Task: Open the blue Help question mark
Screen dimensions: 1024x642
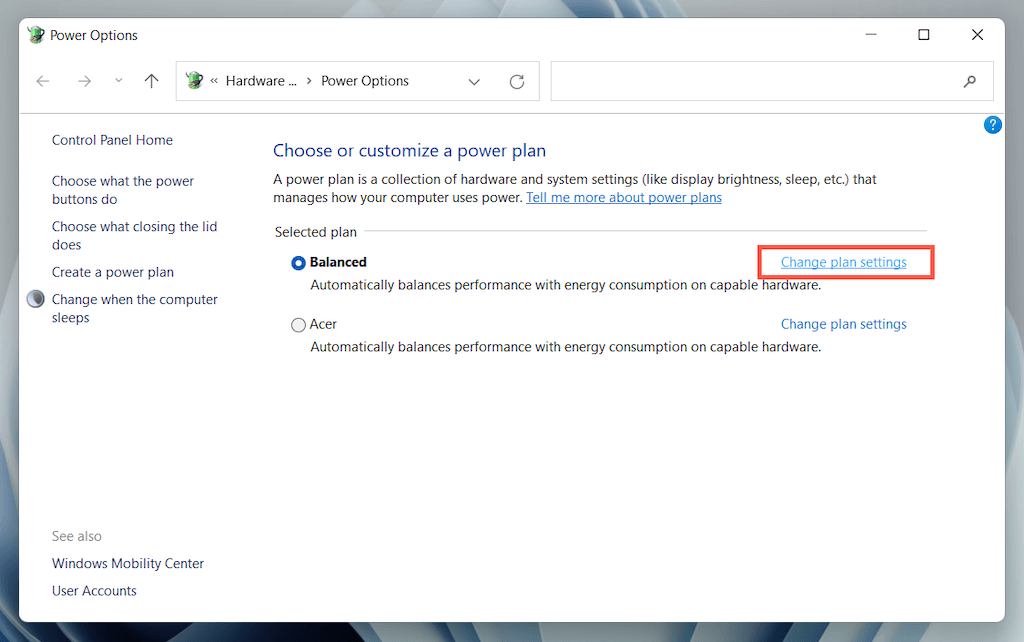Action: [x=993, y=125]
